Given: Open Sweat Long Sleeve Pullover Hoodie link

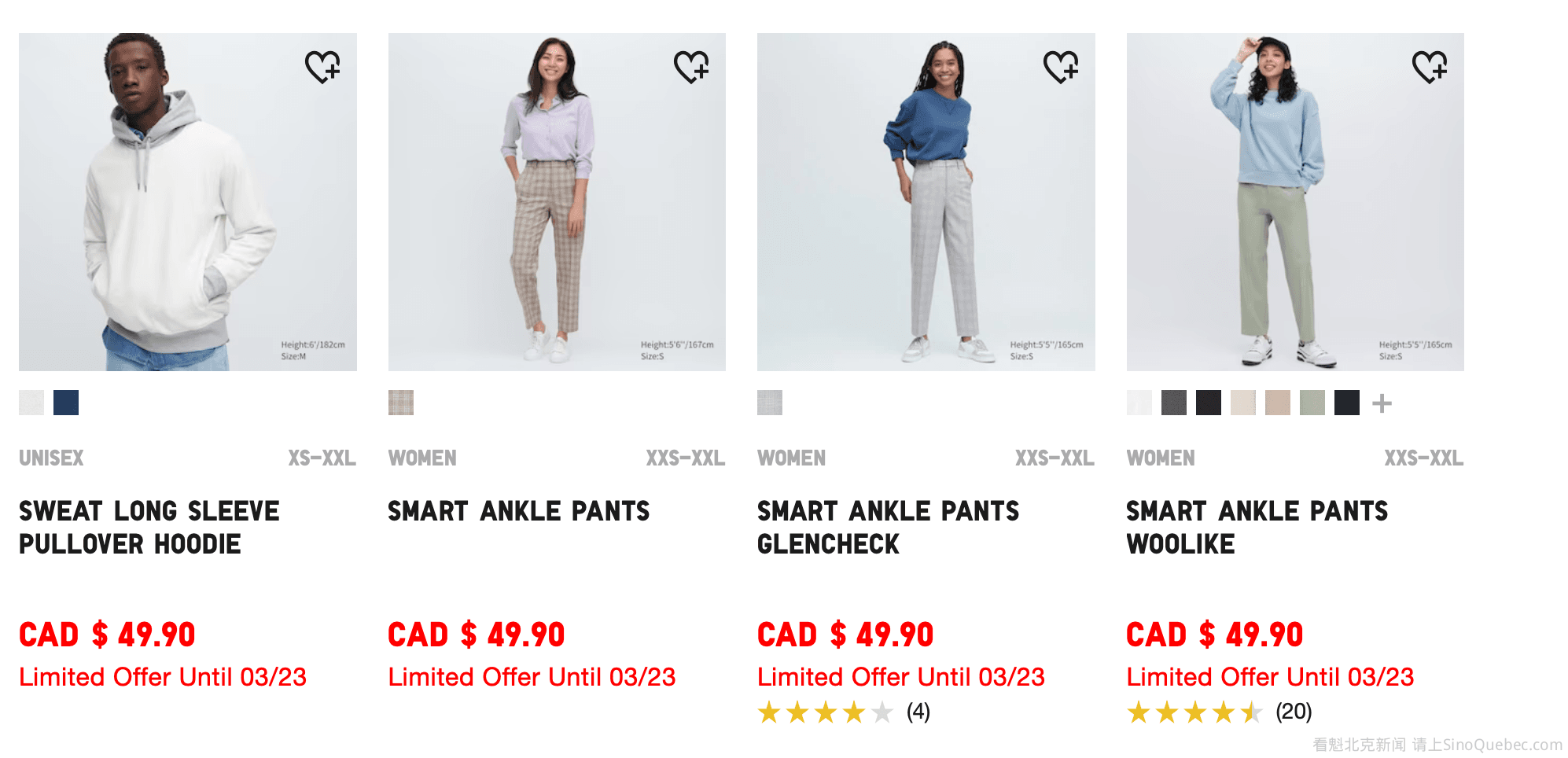Looking at the screenshot, I should click(149, 527).
